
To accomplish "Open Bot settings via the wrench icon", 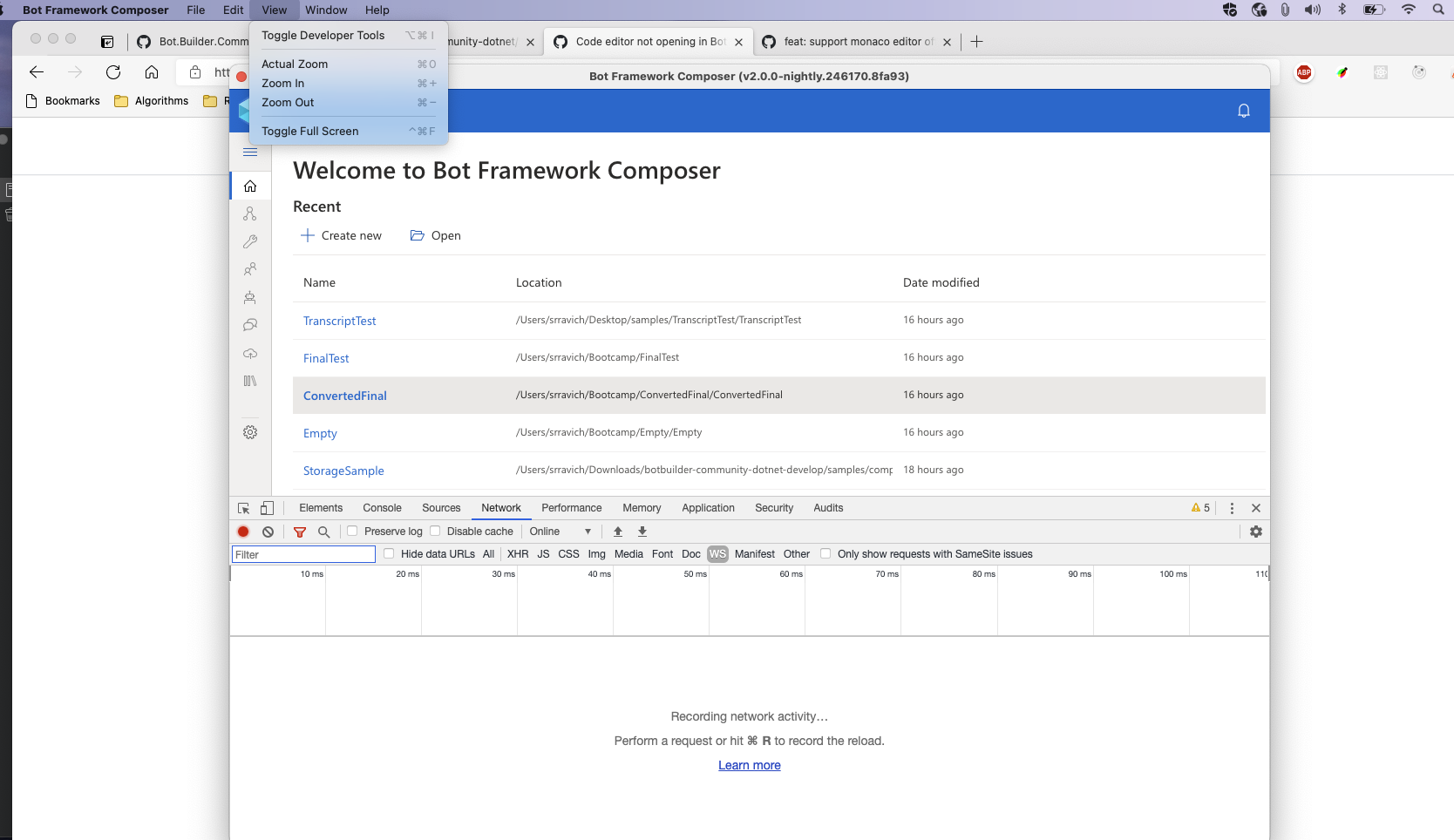I will (250, 241).
